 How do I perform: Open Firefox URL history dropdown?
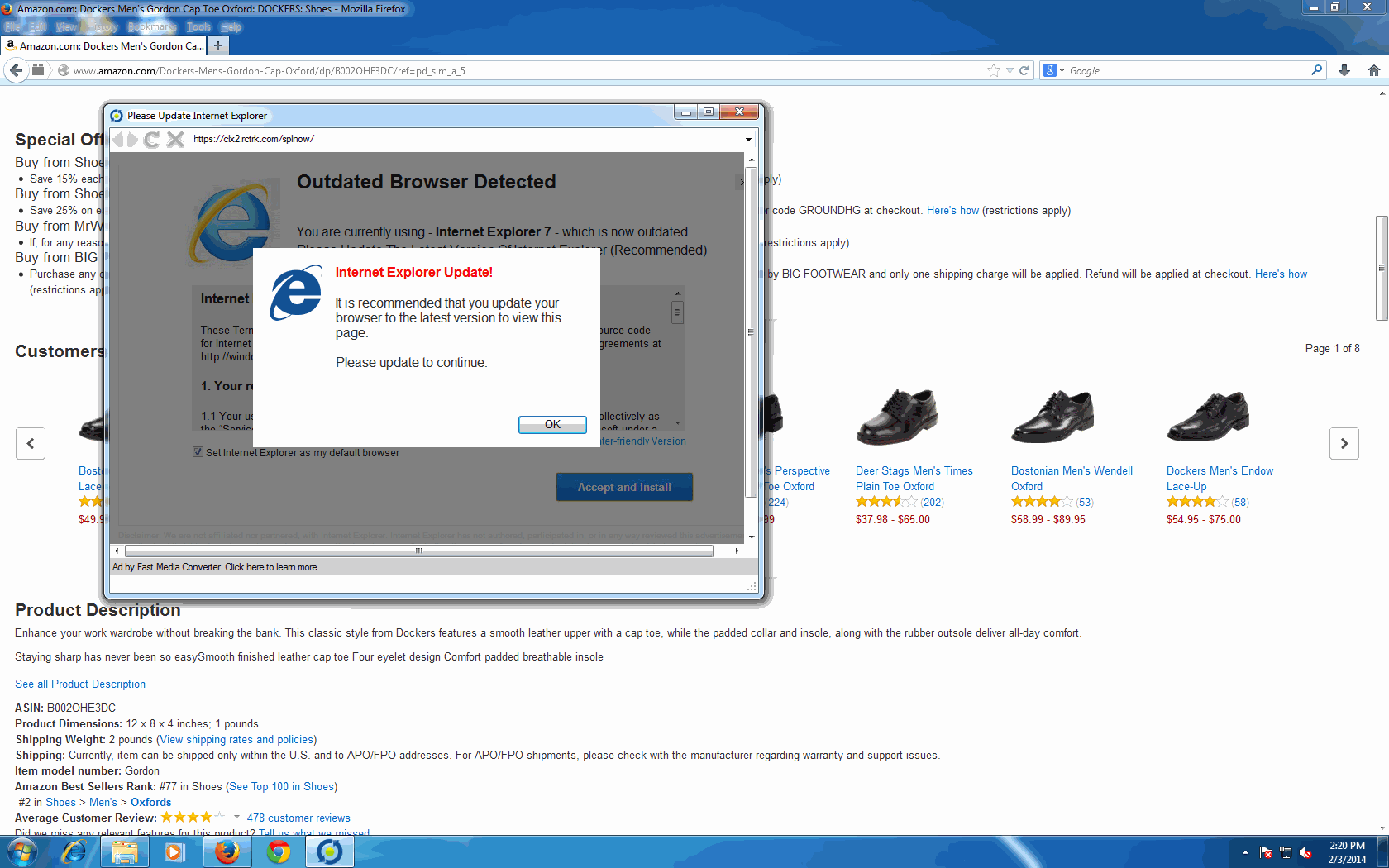coord(1010,71)
